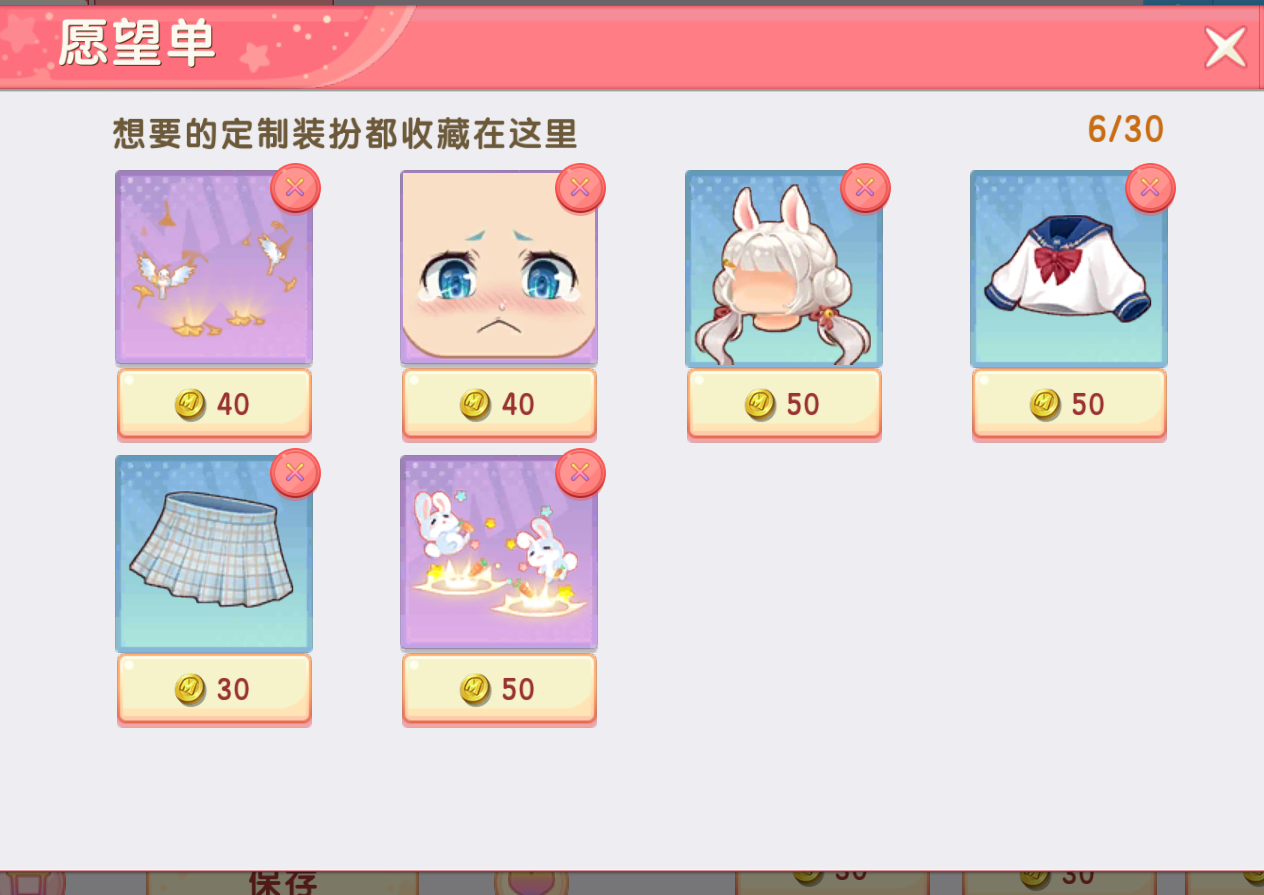Click the 保存 button behind the dialog
The height and width of the screenshot is (895, 1264).
(282, 882)
